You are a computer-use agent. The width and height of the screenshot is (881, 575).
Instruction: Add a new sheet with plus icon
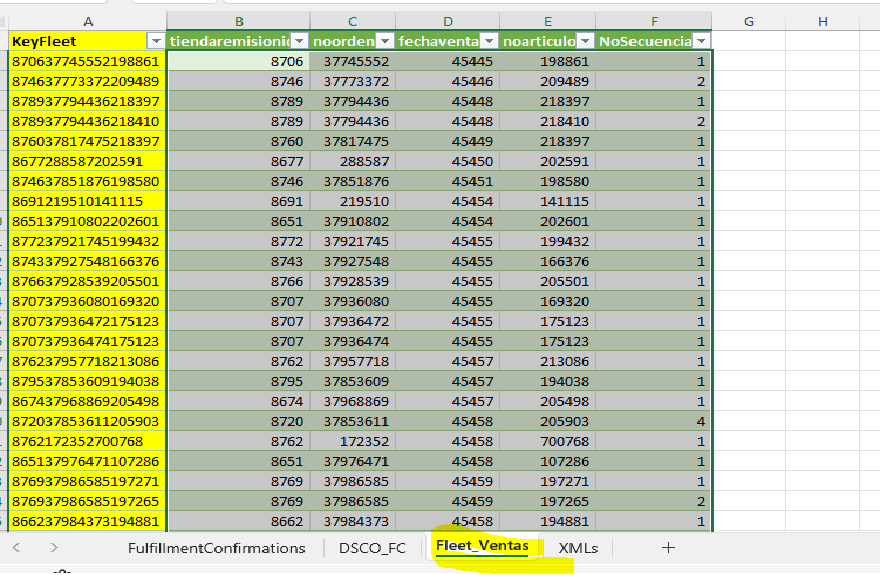tap(668, 547)
